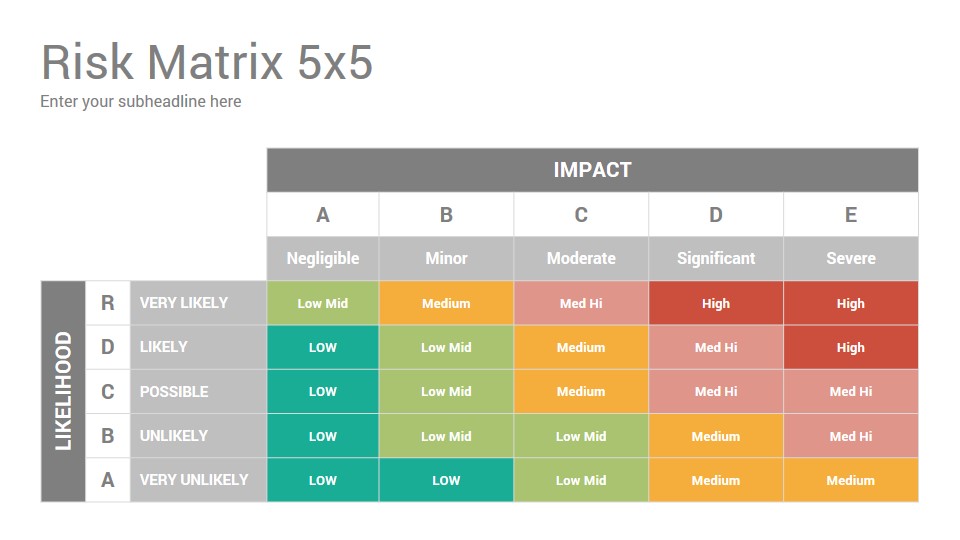Click the Significant column header
The image size is (960, 540).
716,258
